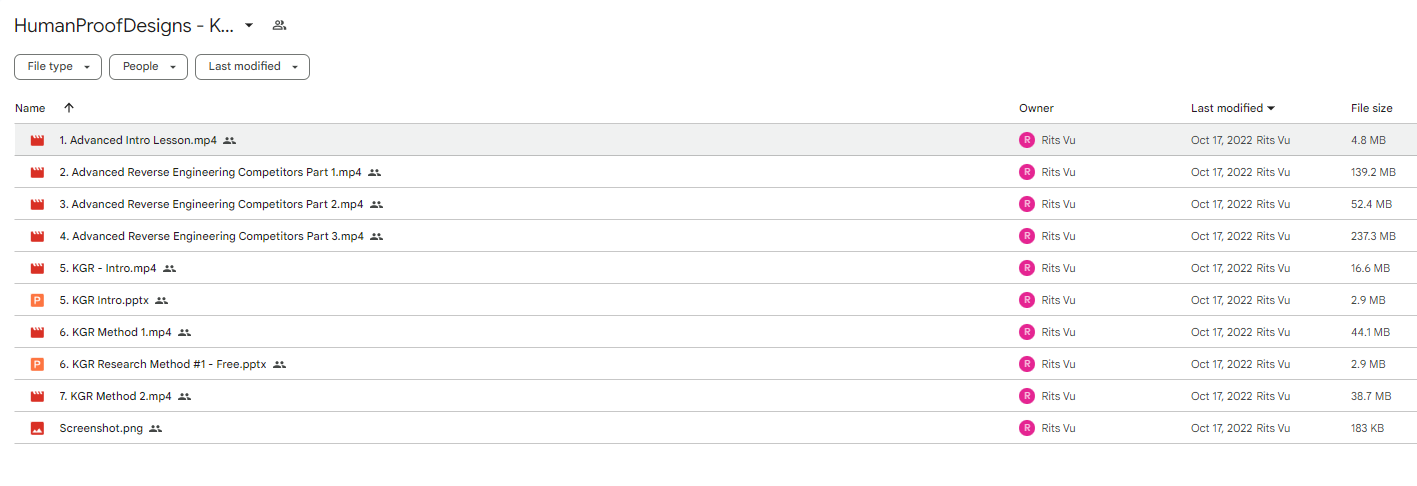Open the File type filter dropdown
Screen dimensions: 1417x486
pyautogui.click(x=58, y=67)
